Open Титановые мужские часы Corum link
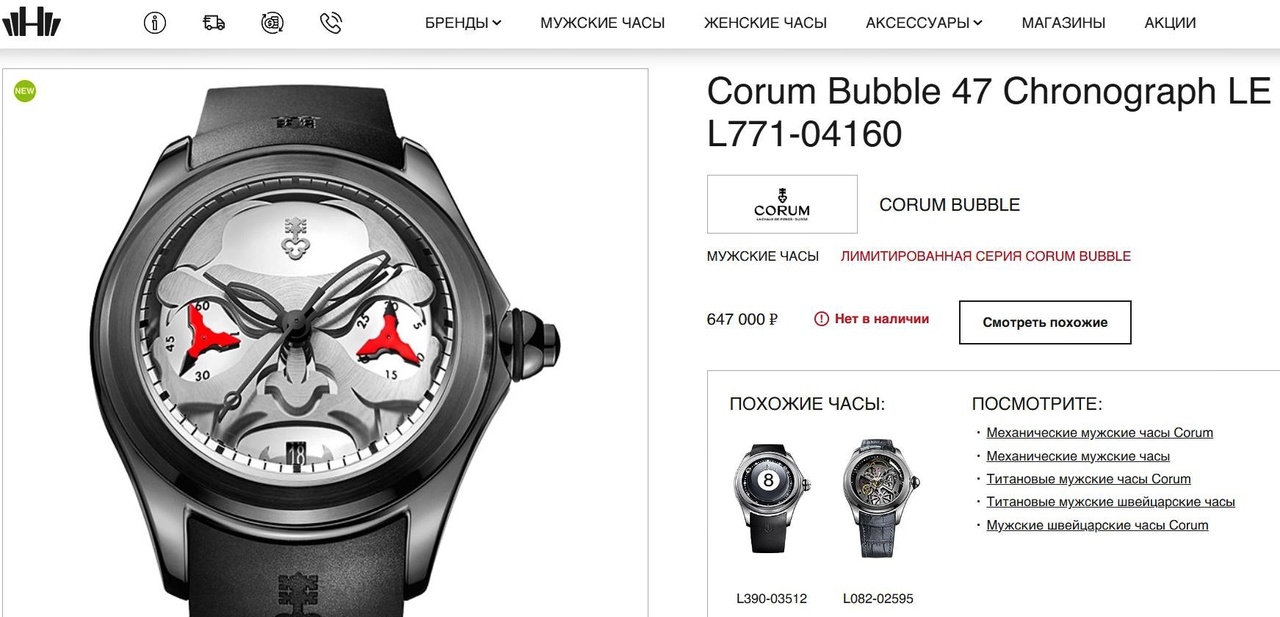This screenshot has height=617, width=1280. pos(1089,479)
